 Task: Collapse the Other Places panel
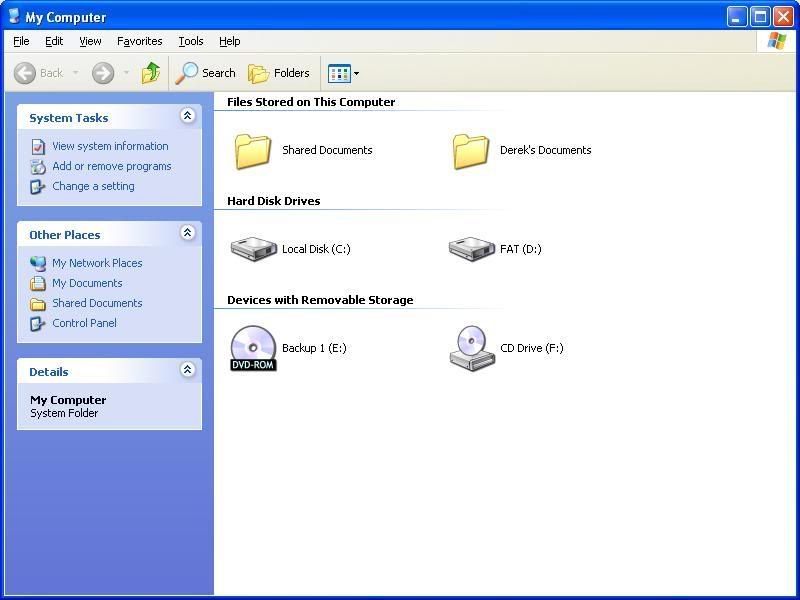[187, 234]
